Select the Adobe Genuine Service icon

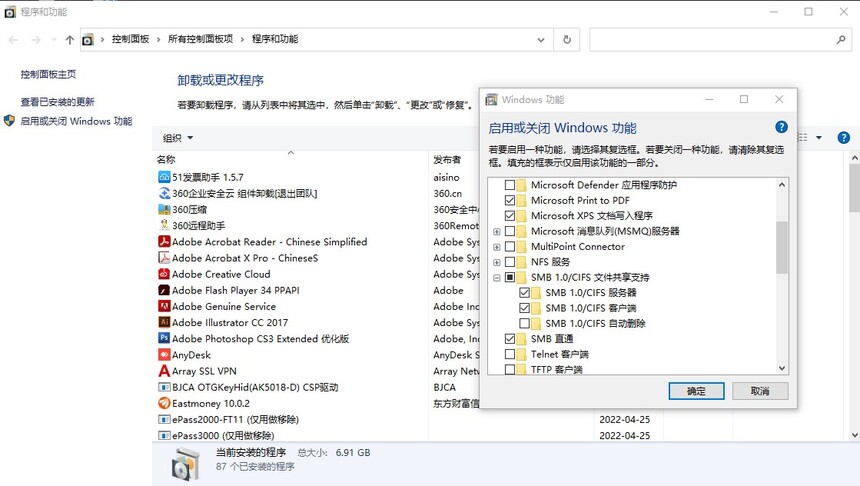[x=164, y=306]
